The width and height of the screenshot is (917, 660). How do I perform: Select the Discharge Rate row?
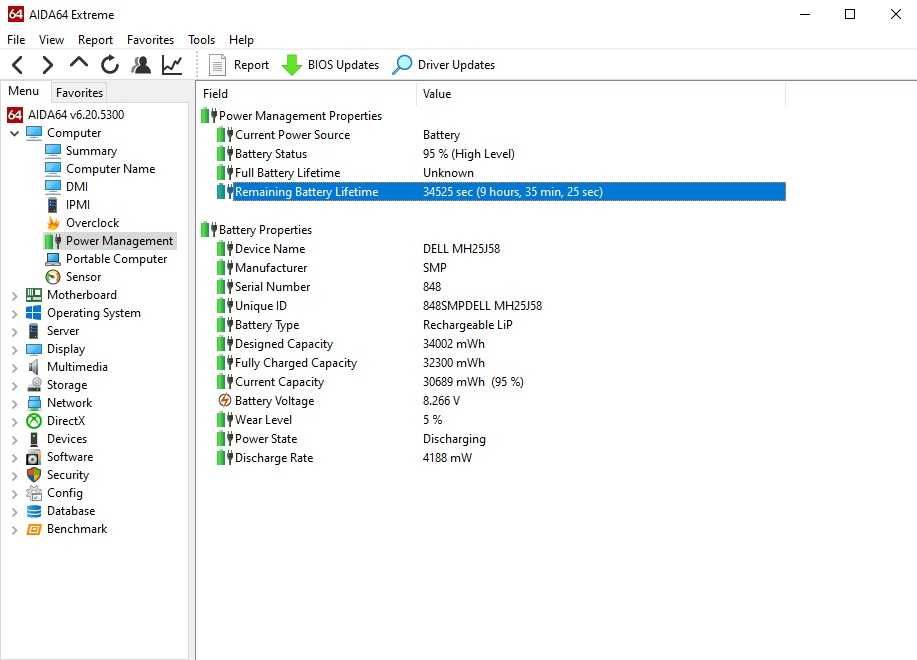(502, 458)
